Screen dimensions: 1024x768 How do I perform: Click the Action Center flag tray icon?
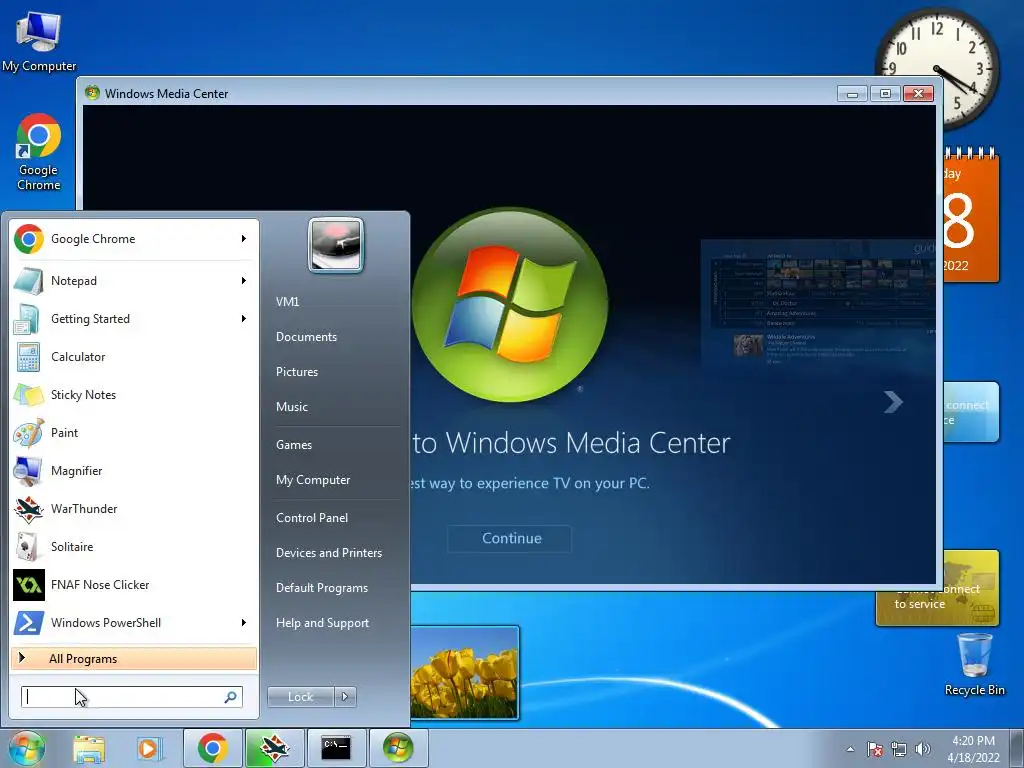click(x=875, y=749)
